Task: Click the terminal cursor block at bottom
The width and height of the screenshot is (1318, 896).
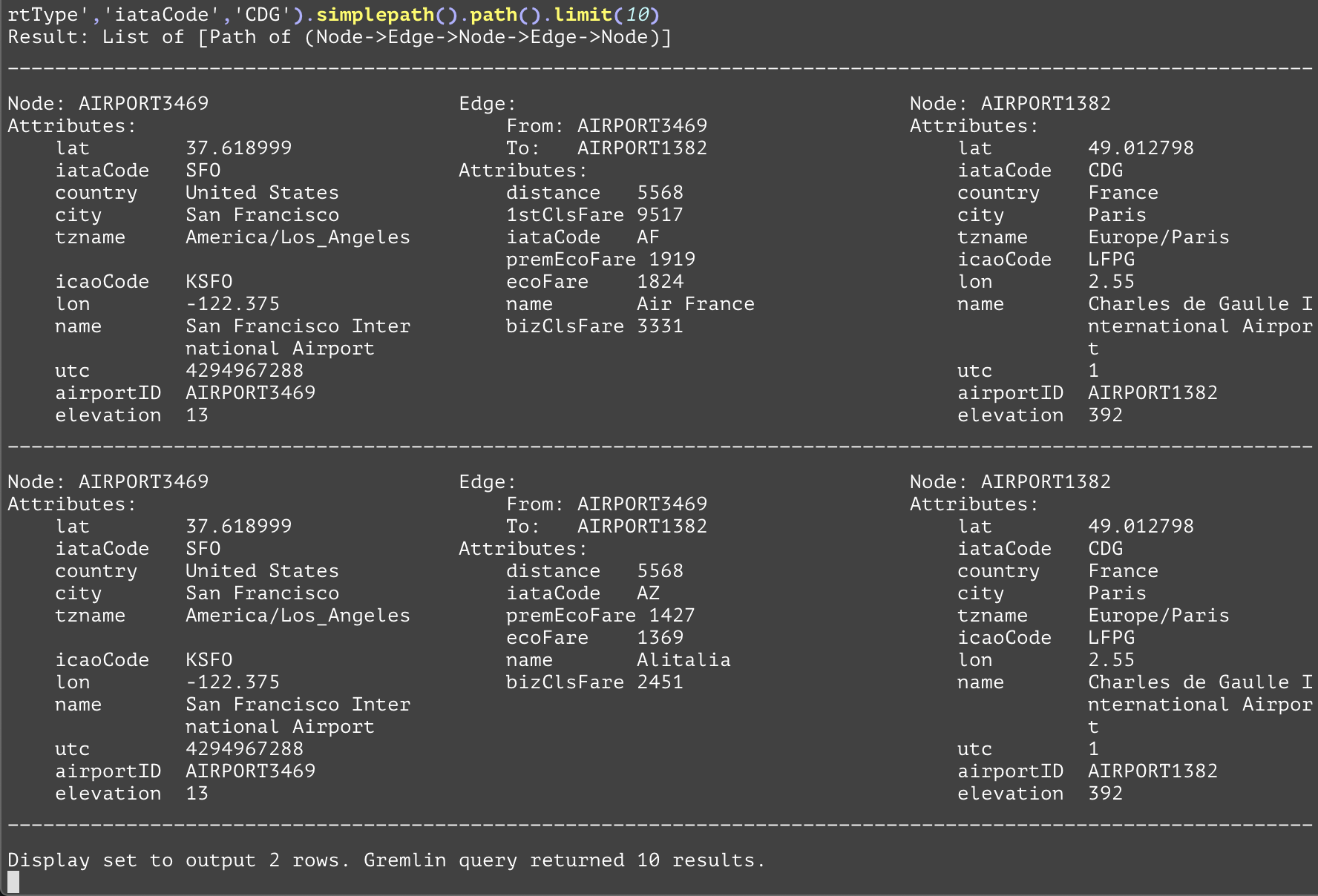Action: 13,882
